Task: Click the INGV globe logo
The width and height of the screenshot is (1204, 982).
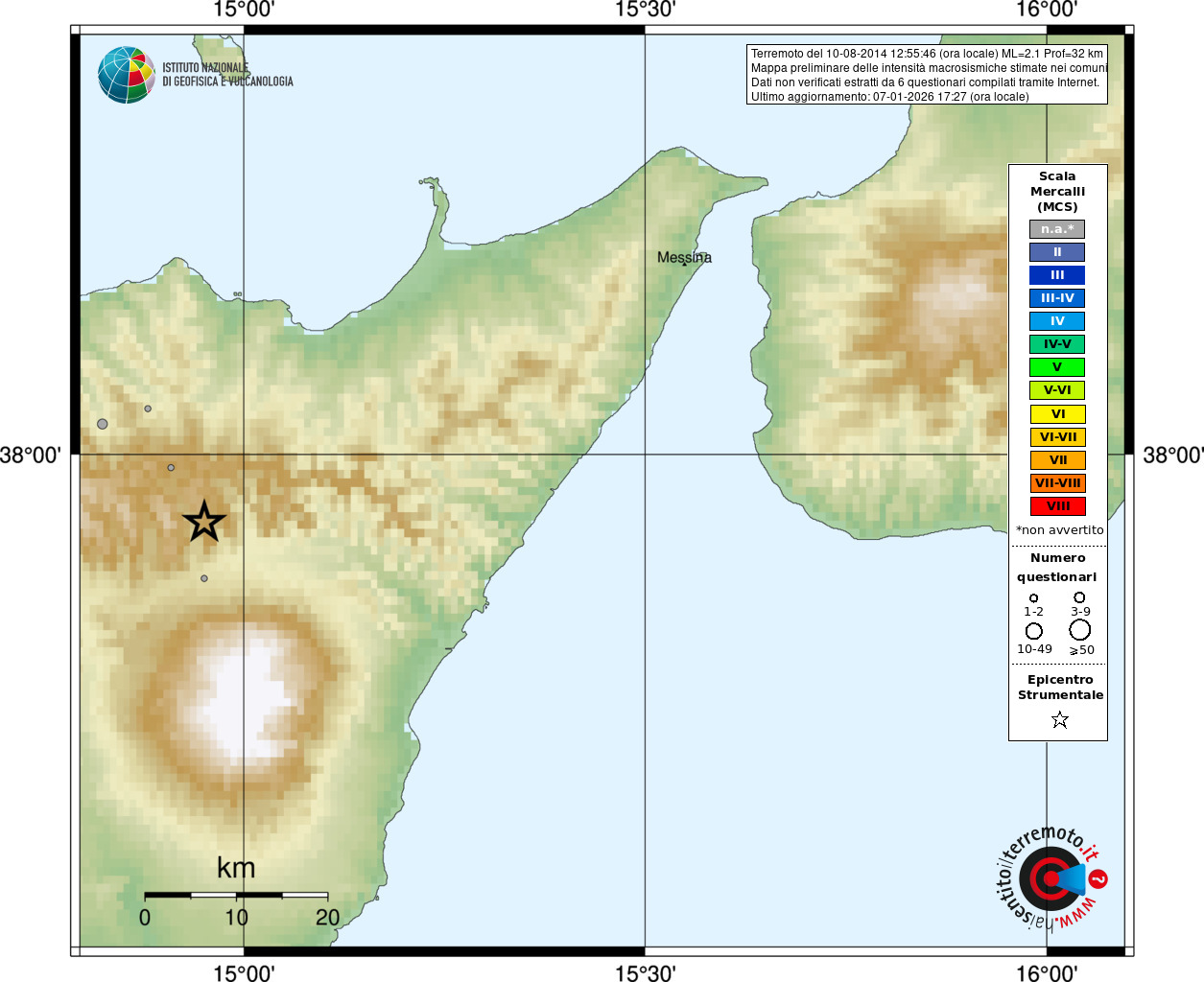Action: [126, 75]
